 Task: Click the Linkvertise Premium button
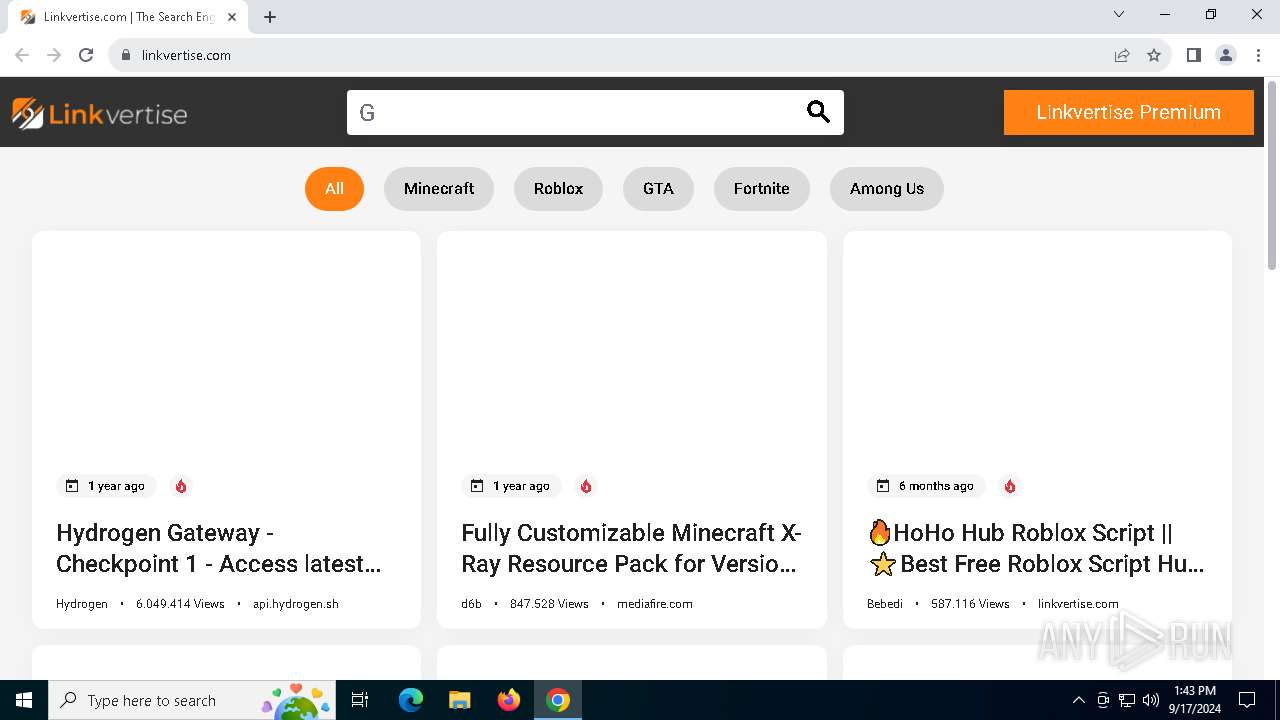point(1129,112)
